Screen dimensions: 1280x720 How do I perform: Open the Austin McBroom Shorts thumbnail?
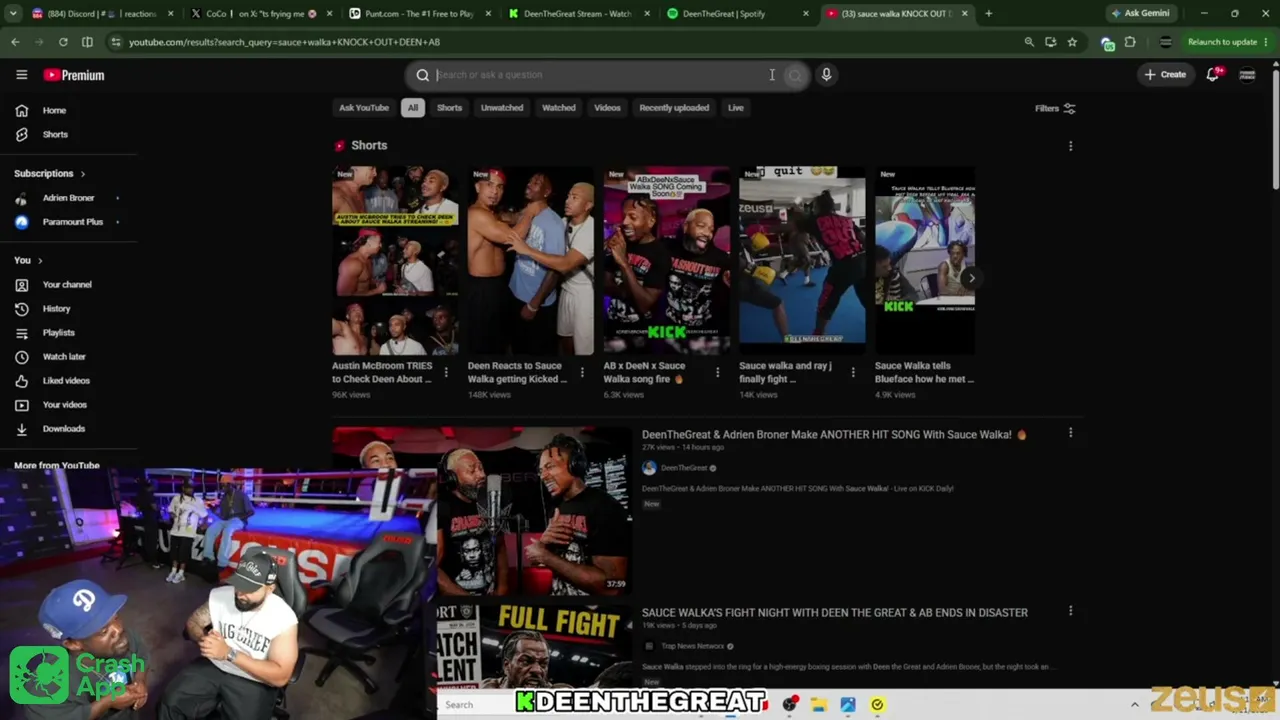click(x=396, y=261)
